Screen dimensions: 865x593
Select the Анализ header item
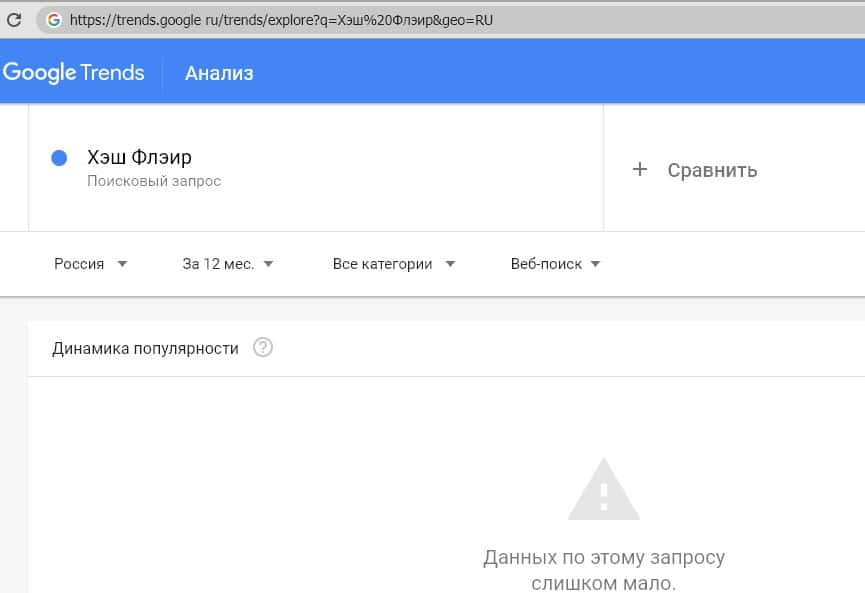pyautogui.click(x=219, y=73)
